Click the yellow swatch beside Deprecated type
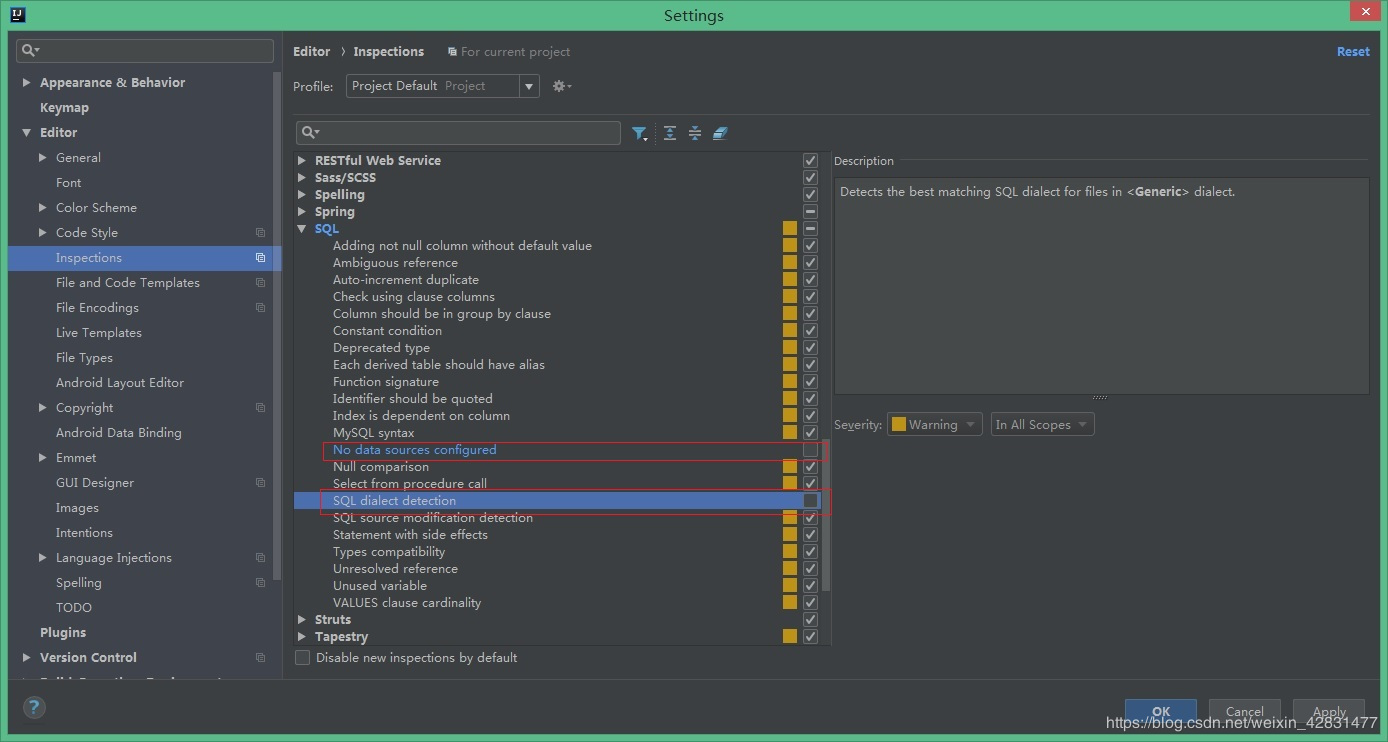This screenshot has height=742, width=1388. tap(790, 348)
